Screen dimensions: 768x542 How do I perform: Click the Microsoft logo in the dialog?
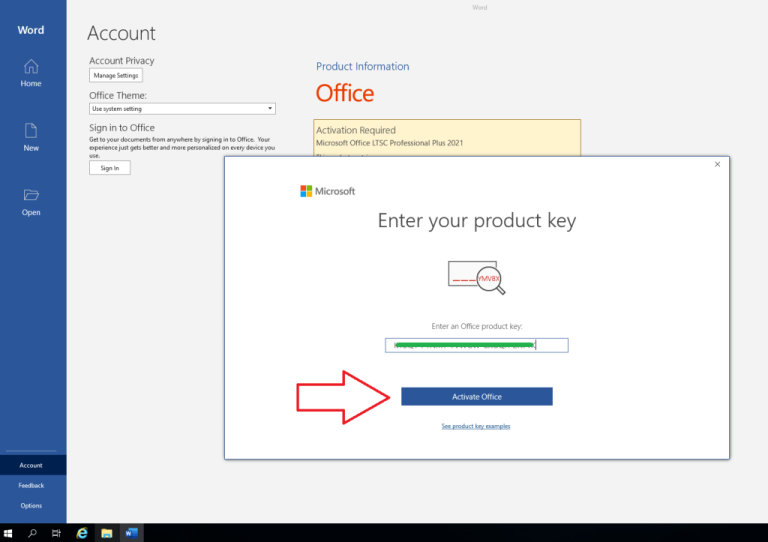pyautogui.click(x=306, y=191)
